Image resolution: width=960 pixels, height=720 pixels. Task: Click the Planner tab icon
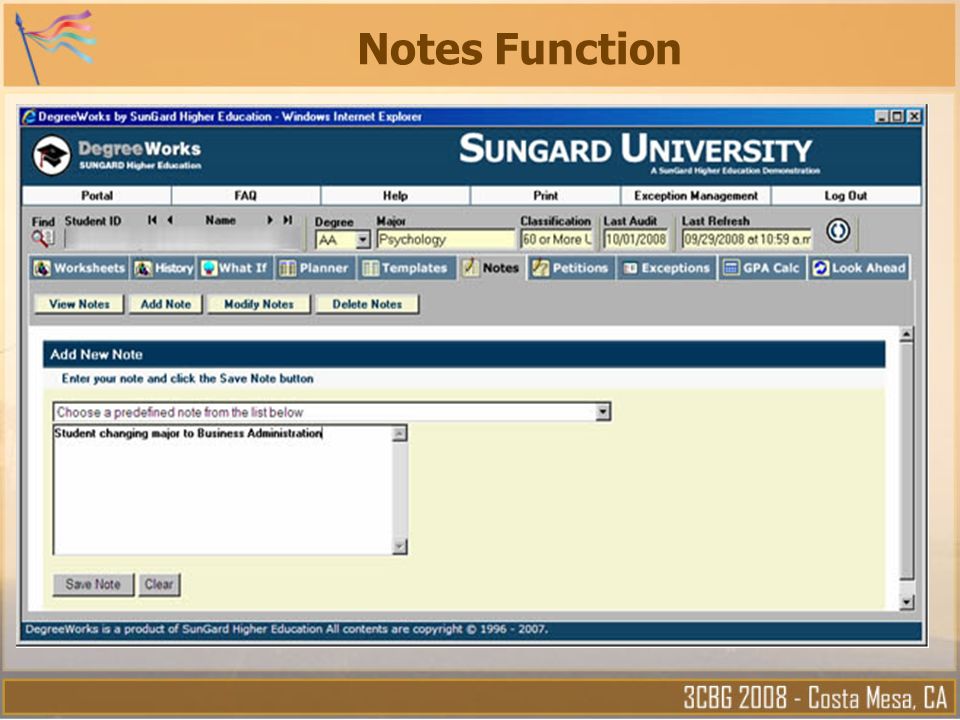point(288,268)
